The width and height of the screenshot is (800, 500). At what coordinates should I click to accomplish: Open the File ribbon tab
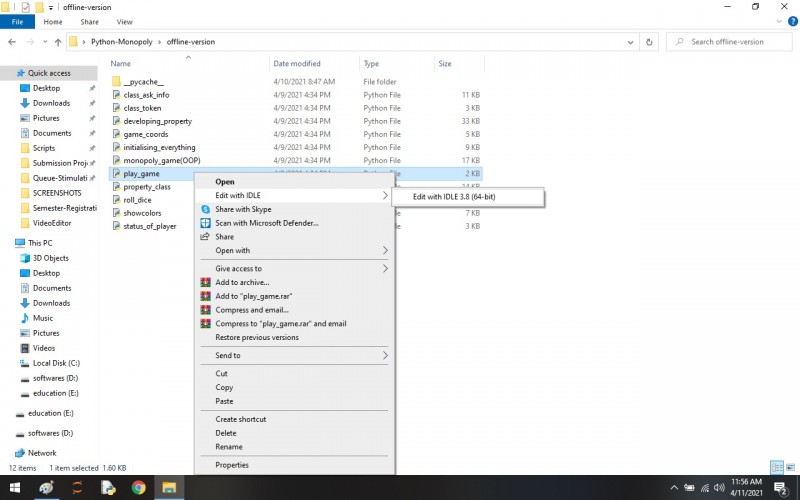[17, 22]
